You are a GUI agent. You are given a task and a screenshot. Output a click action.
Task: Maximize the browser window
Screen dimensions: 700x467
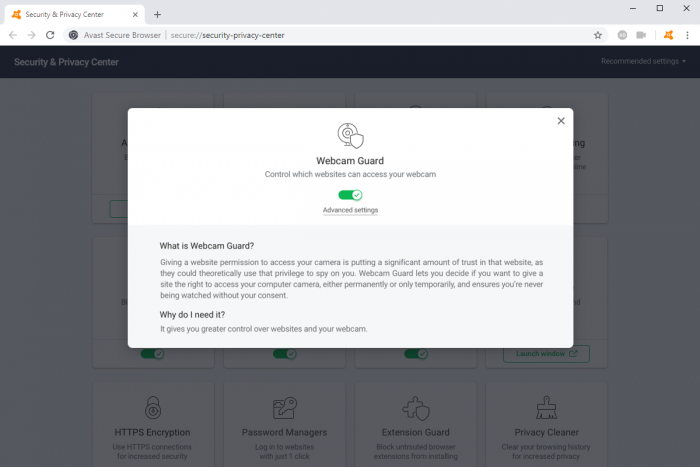[x=659, y=8]
